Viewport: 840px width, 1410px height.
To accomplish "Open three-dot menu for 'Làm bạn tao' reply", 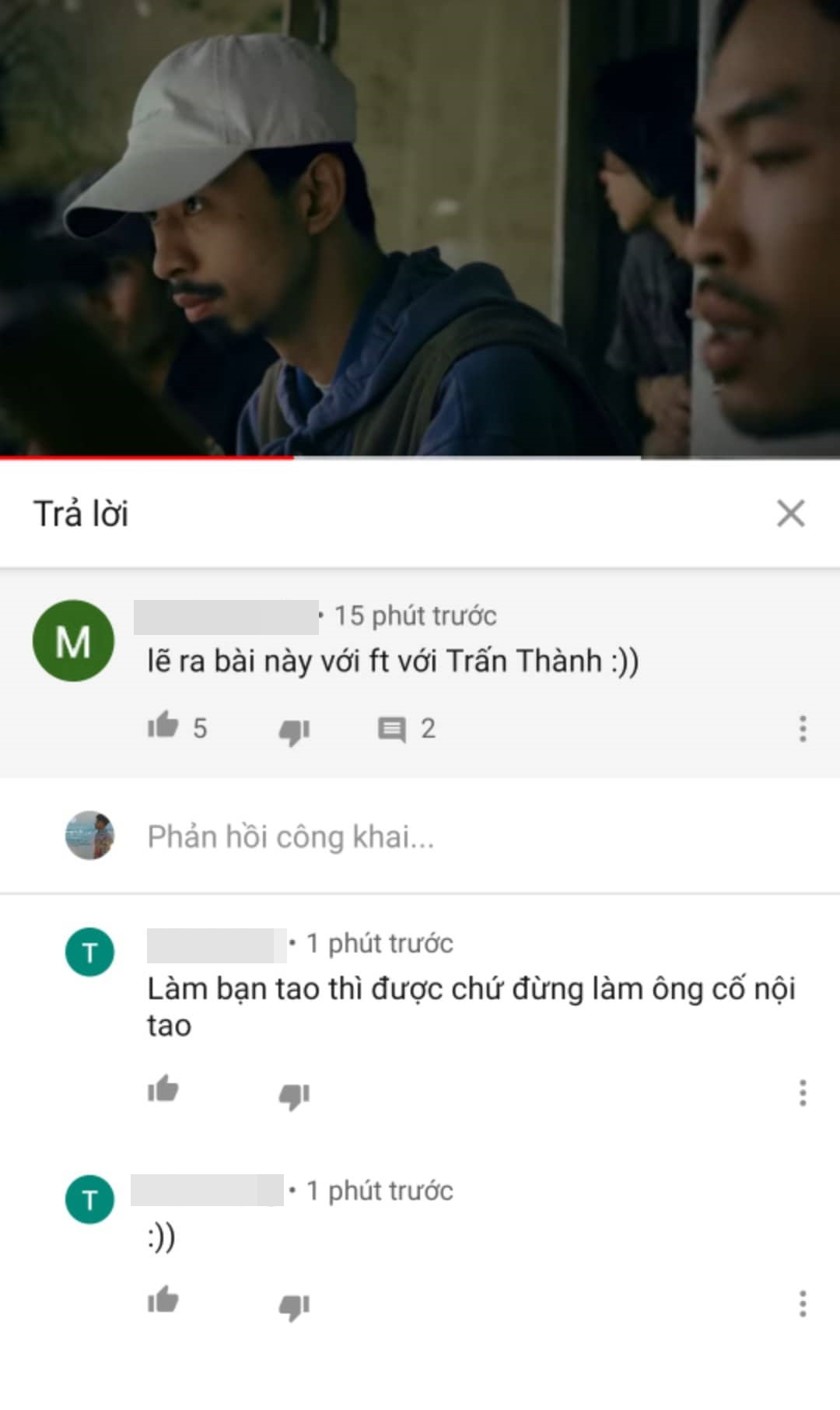I will pyautogui.click(x=803, y=1093).
